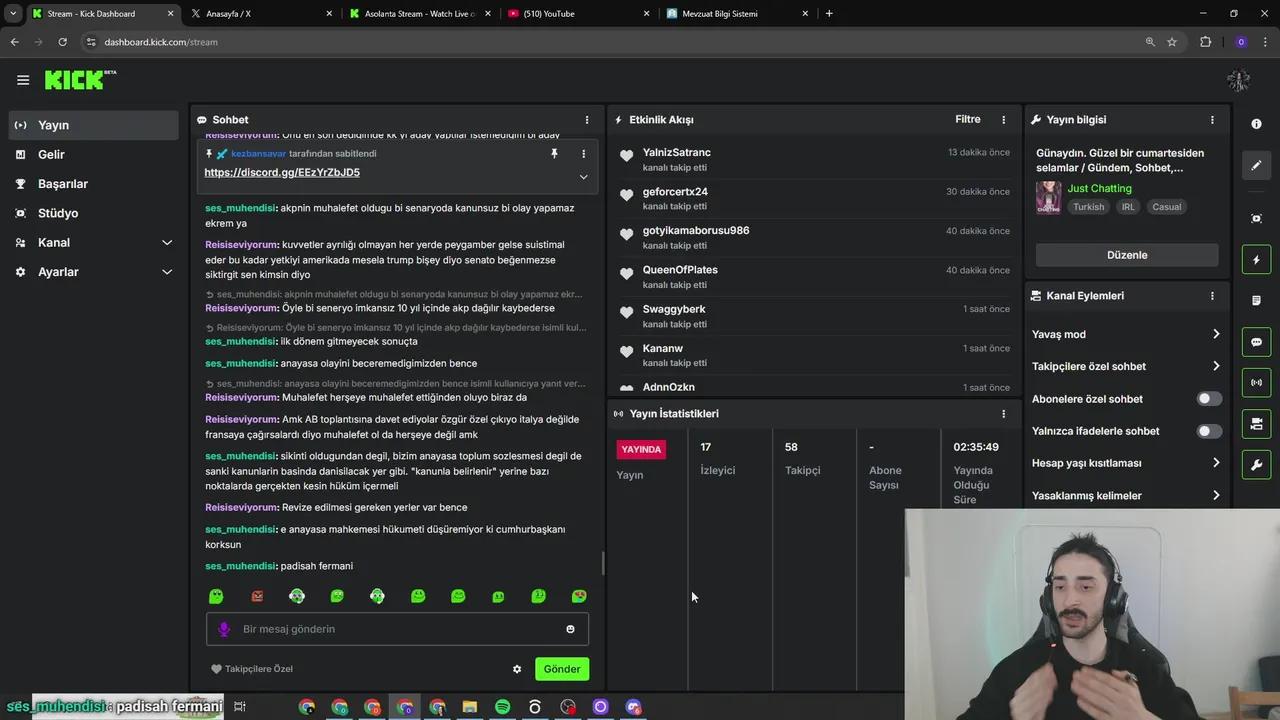The height and width of the screenshot is (720, 1280).
Task: Insert the first green Kick emote
Action: pyautogui.click(x=216, y=596)
